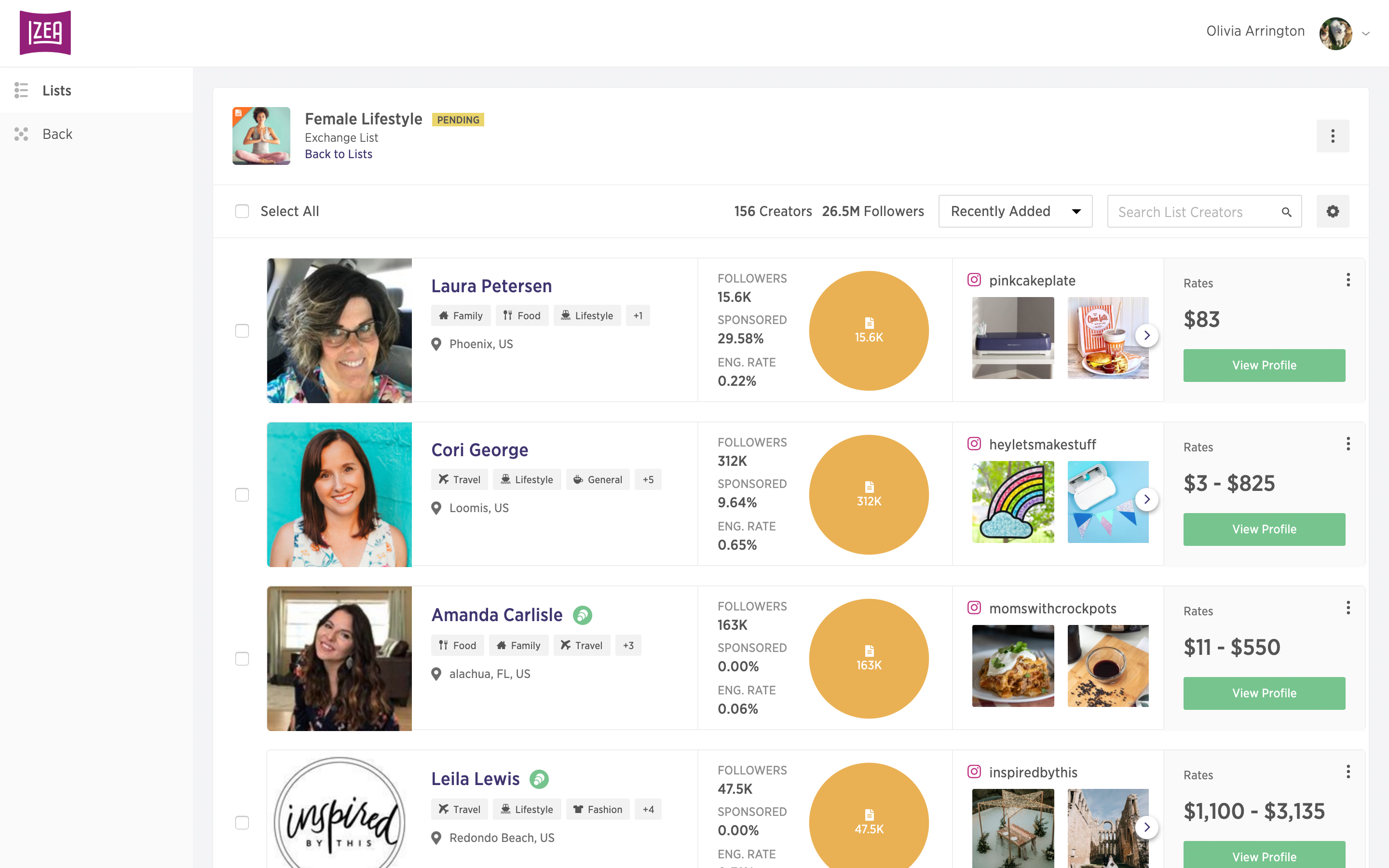This screenshot has height=868, width=1389.
Task: Click the IZEA logo
Action: pos(45,33)
